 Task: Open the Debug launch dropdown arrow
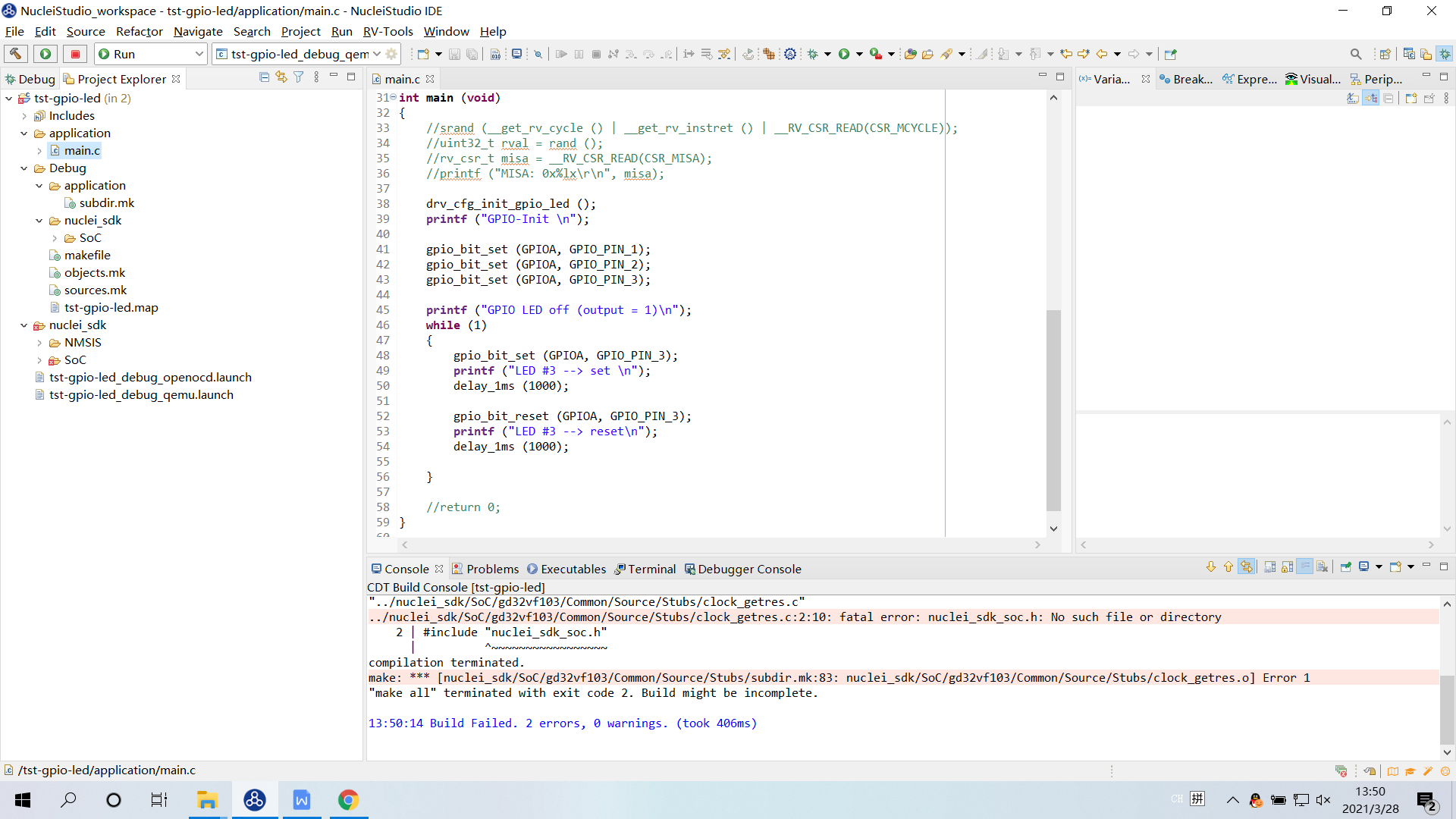[827, 54]
